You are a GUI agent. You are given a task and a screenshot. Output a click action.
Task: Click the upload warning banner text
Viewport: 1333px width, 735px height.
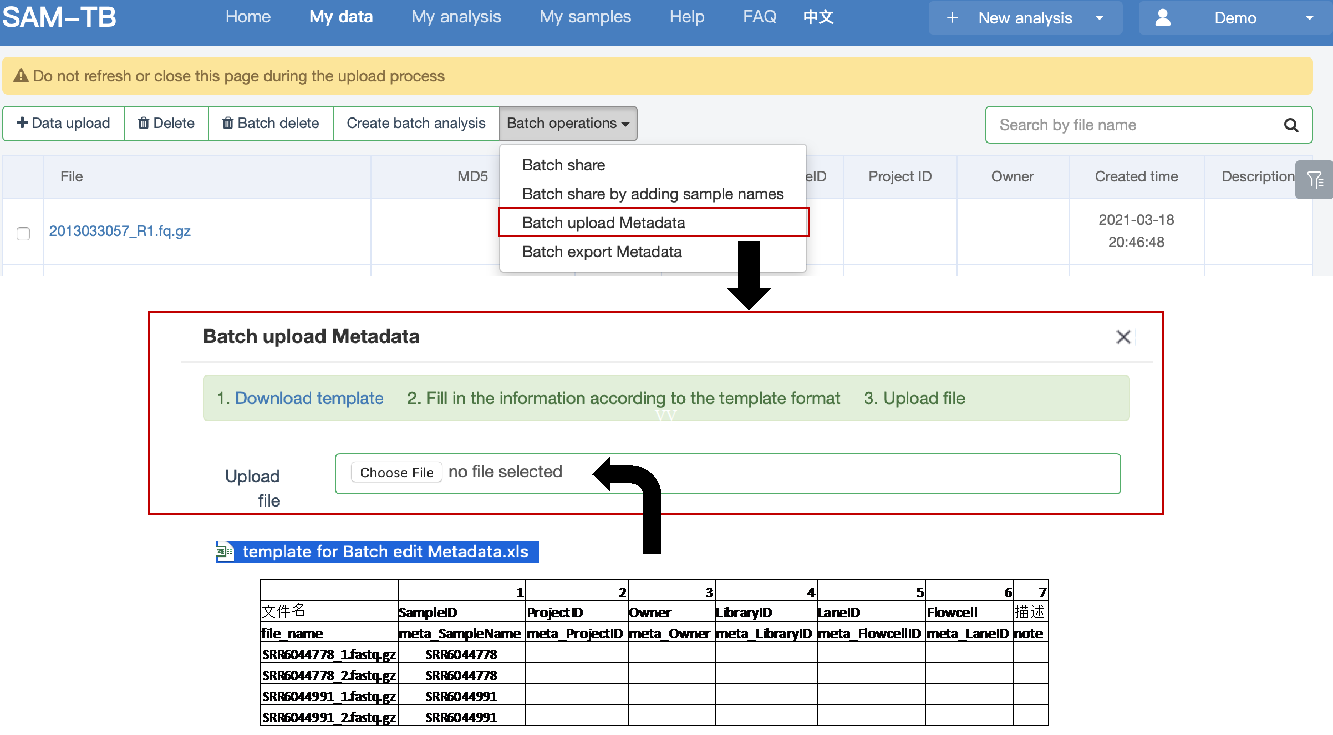pyautogui.click(x=238, y=76)
